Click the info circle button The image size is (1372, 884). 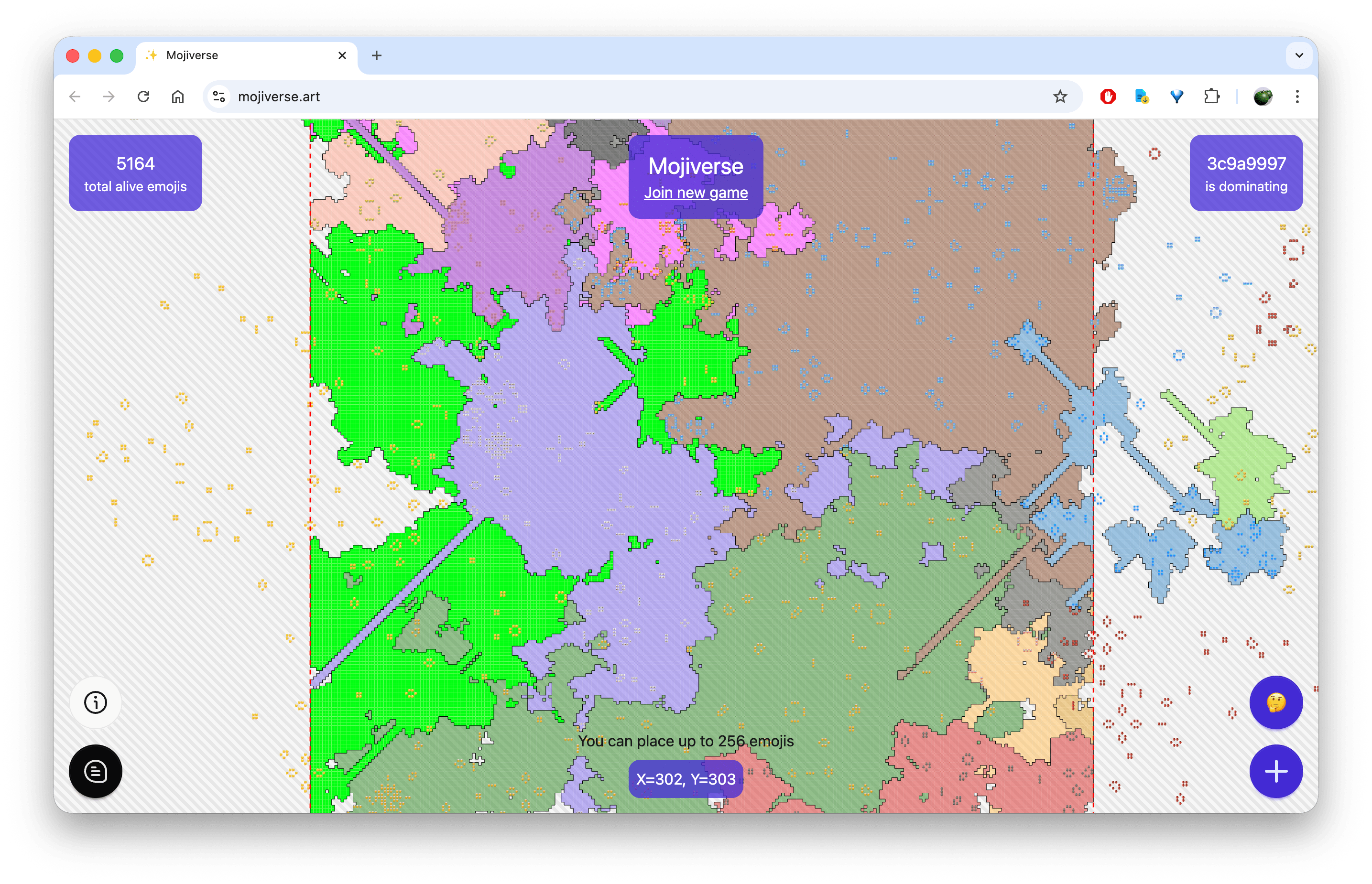point(95,702)
